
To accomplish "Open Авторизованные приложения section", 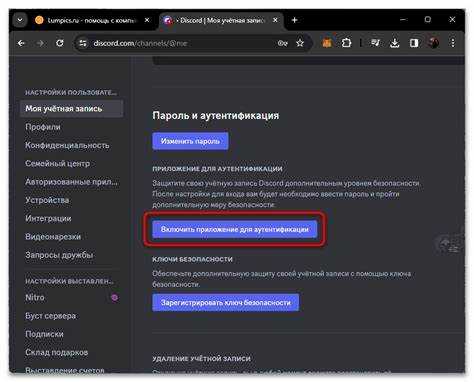I will [x=71, y=182].
